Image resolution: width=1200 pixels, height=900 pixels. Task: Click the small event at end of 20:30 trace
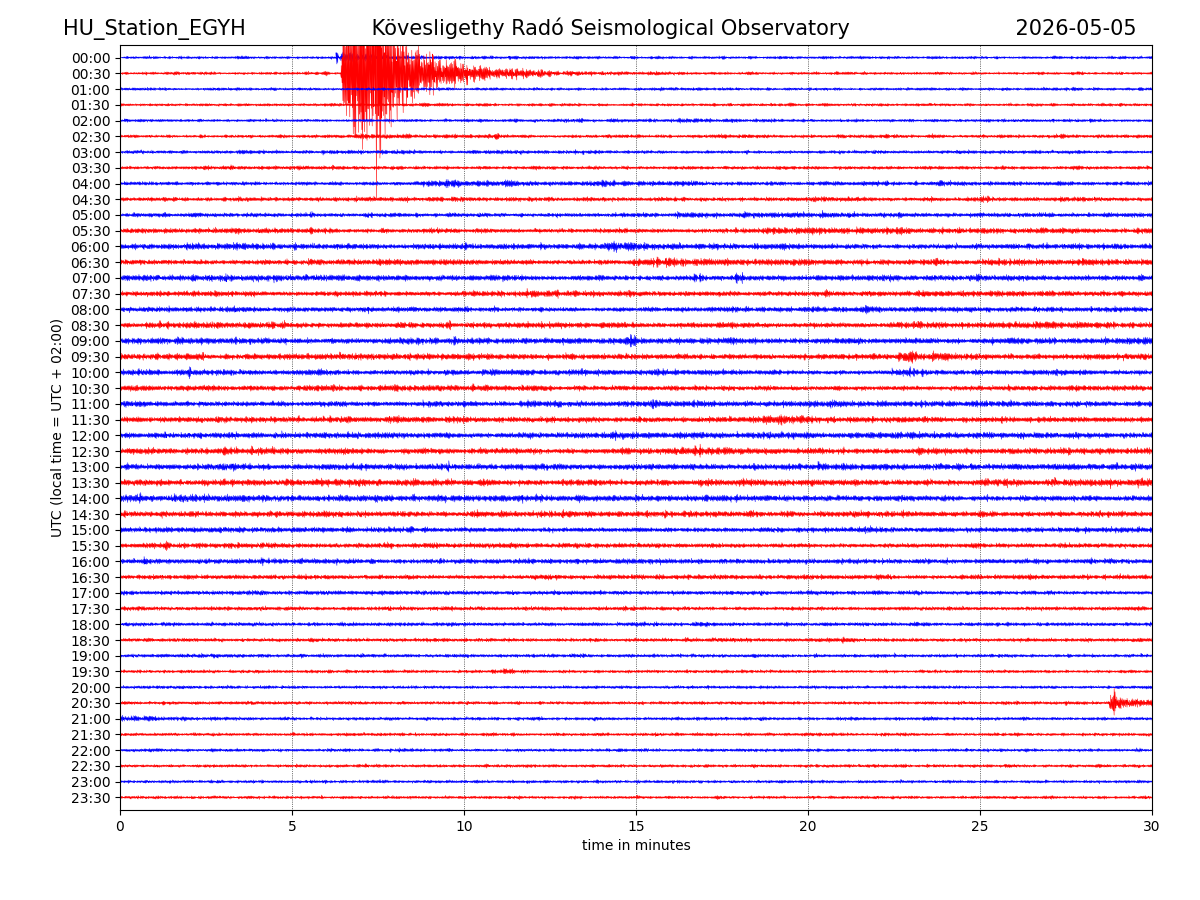point(1128,703)
